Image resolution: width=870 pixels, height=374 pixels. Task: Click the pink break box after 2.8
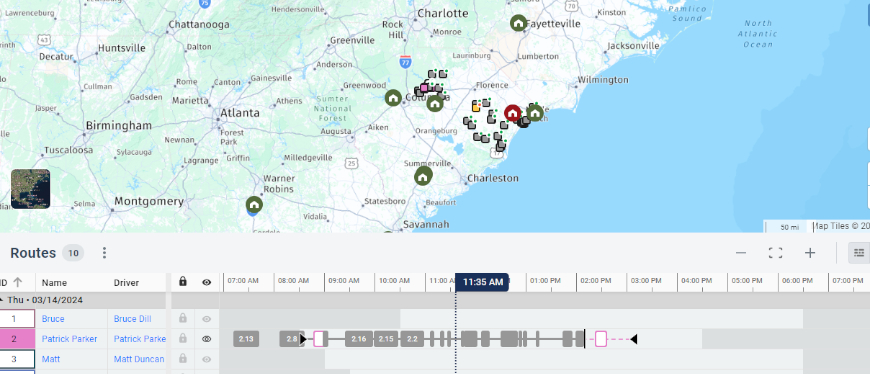[319, 338]
